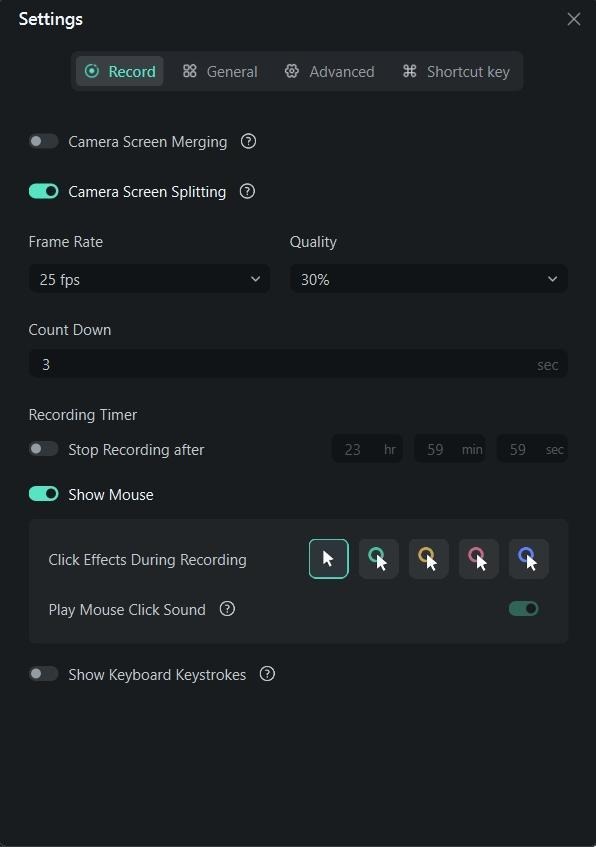Toggle Play Mouse Click Sound switch
596x847 pixels.
(x=524, y=609)
